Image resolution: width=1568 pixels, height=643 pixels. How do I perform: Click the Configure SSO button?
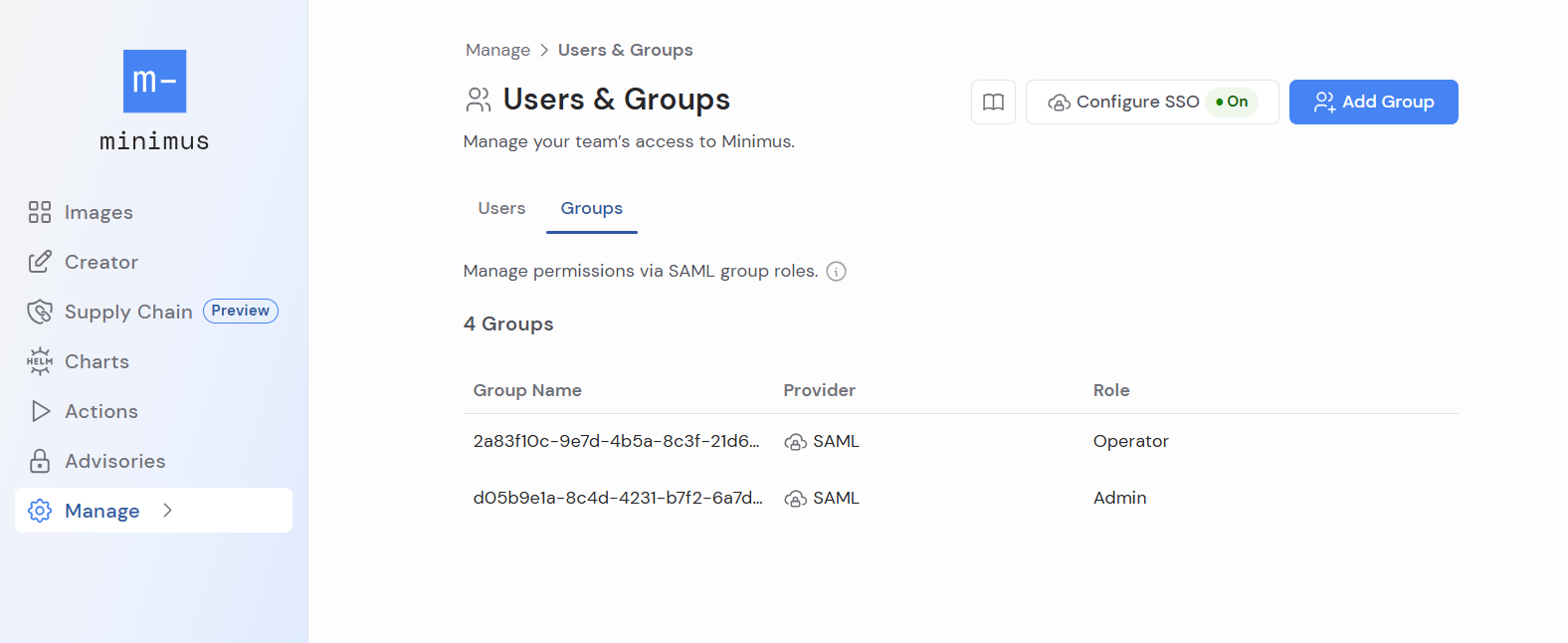(x=1152, y=102)
